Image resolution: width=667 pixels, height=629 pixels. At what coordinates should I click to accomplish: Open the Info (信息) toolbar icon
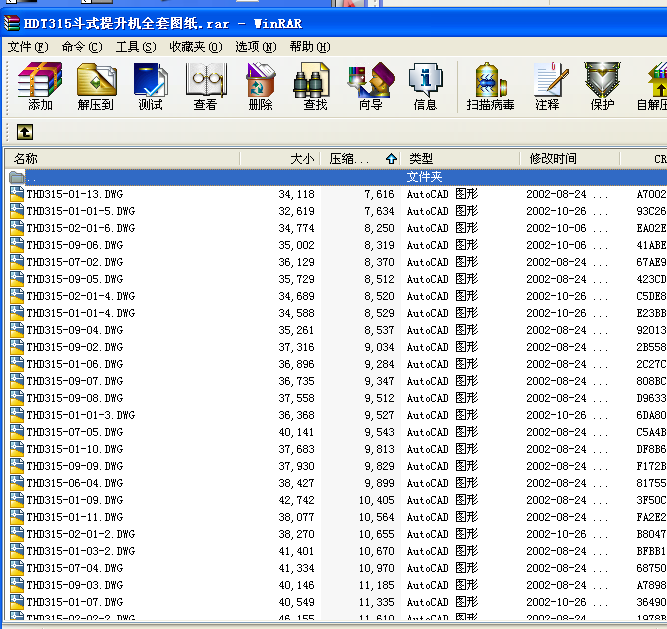coord(425,86)
